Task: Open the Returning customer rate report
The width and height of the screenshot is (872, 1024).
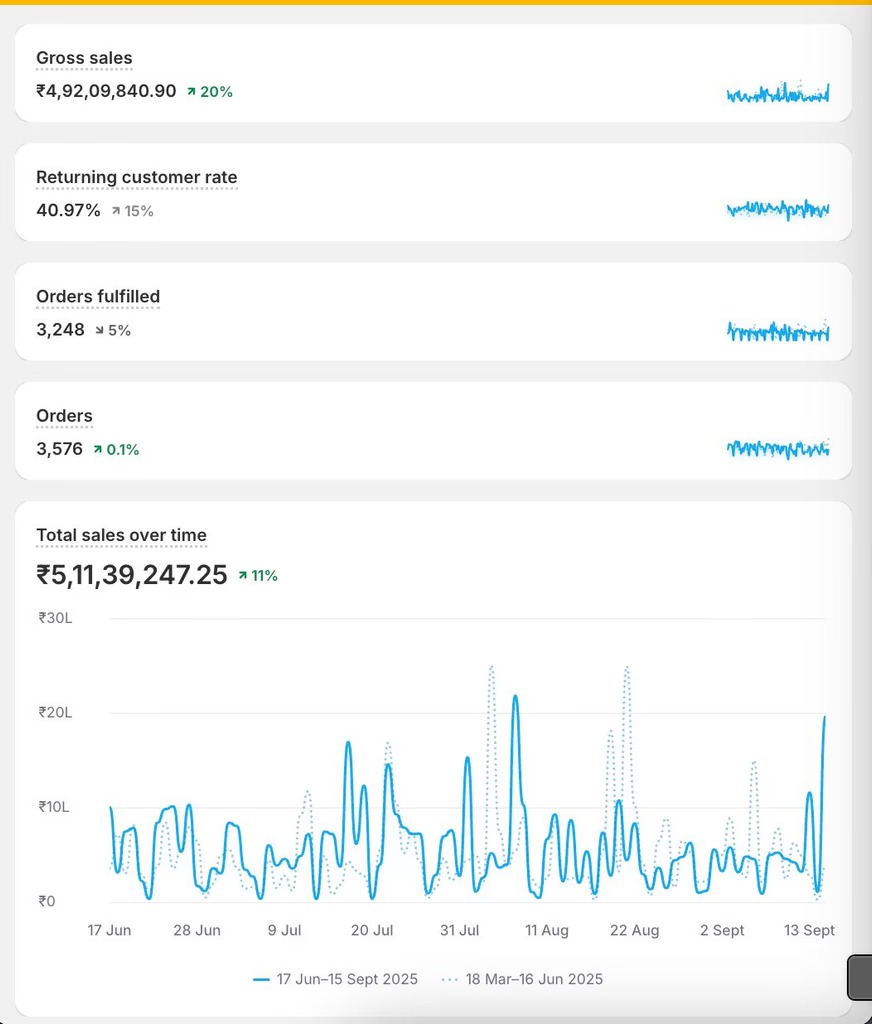Action: [136, 177]
